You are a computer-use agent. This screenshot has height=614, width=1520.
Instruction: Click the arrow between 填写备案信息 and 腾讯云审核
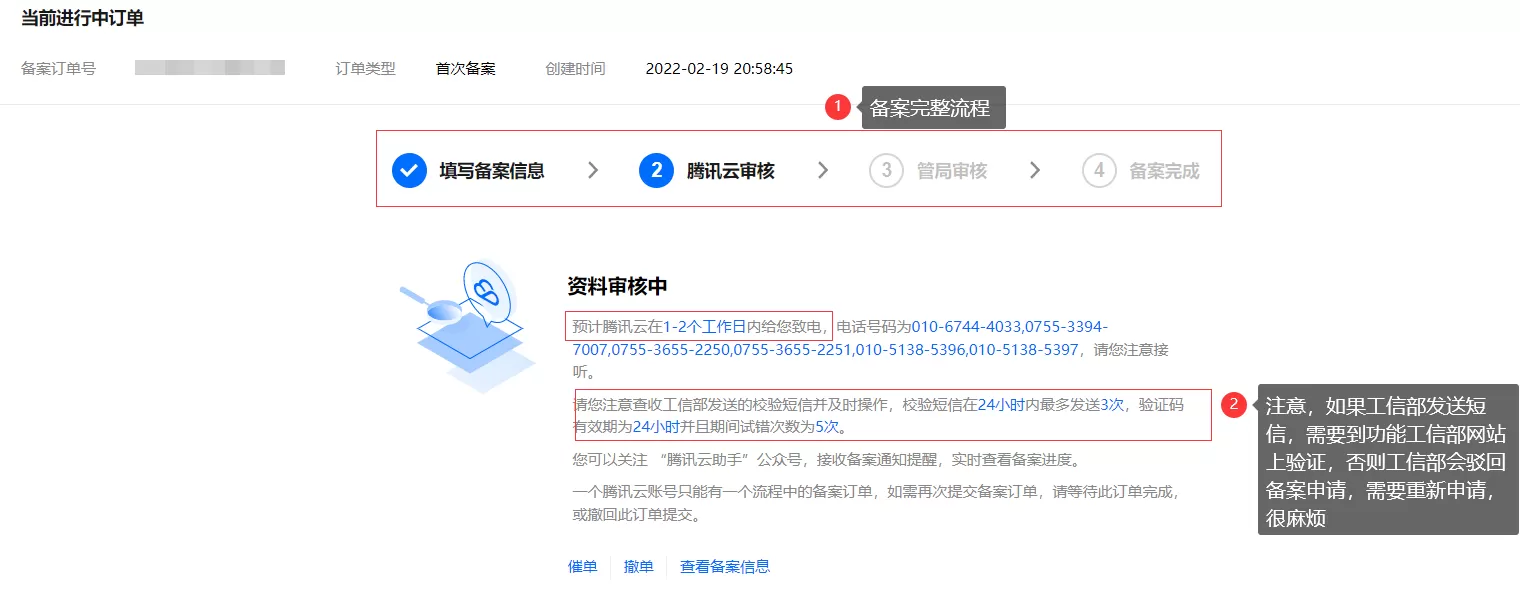coord(594,170)
